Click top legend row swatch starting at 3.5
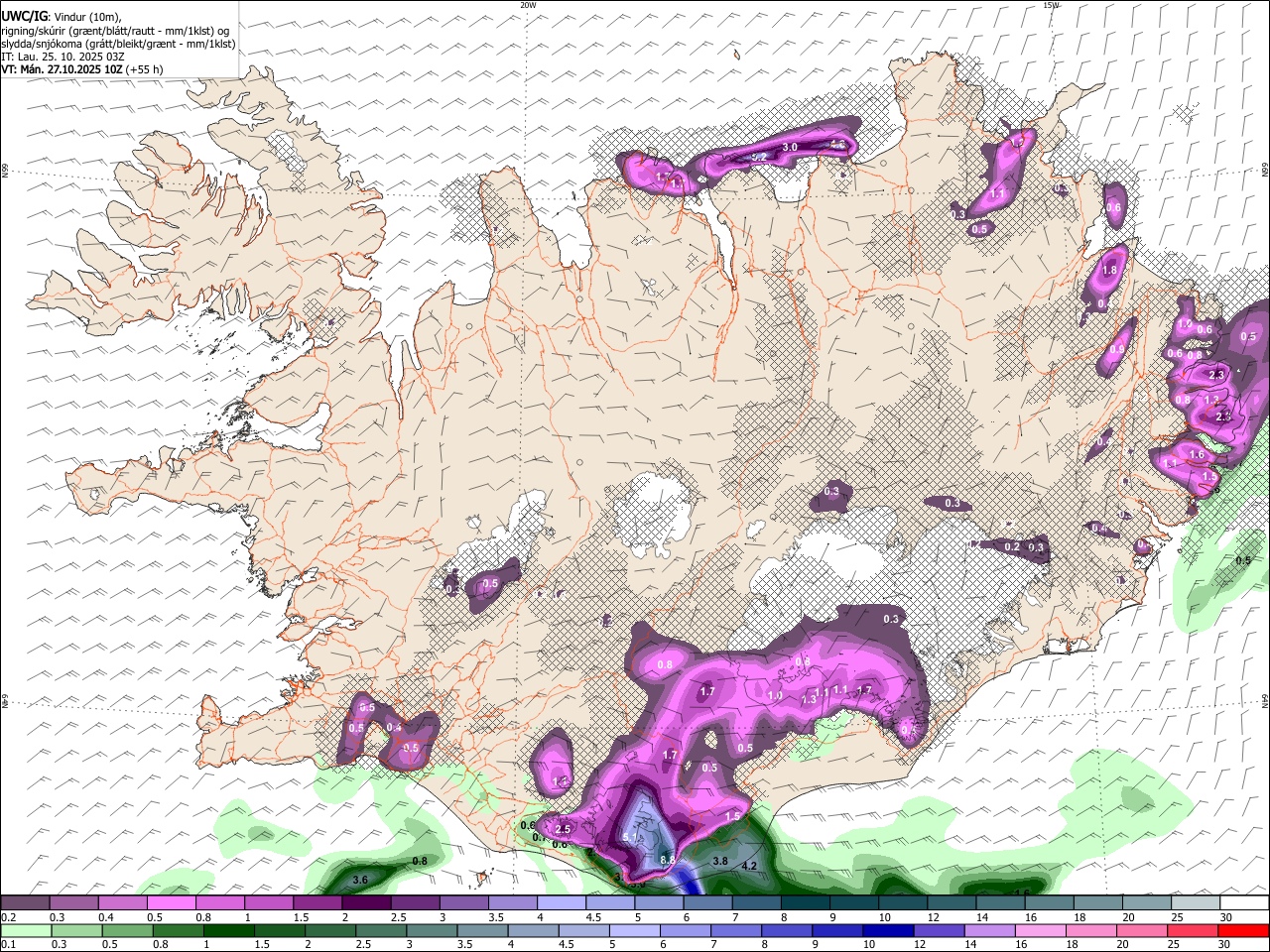The width and height of the screenshot is (1270, 952). coord(512,903)
